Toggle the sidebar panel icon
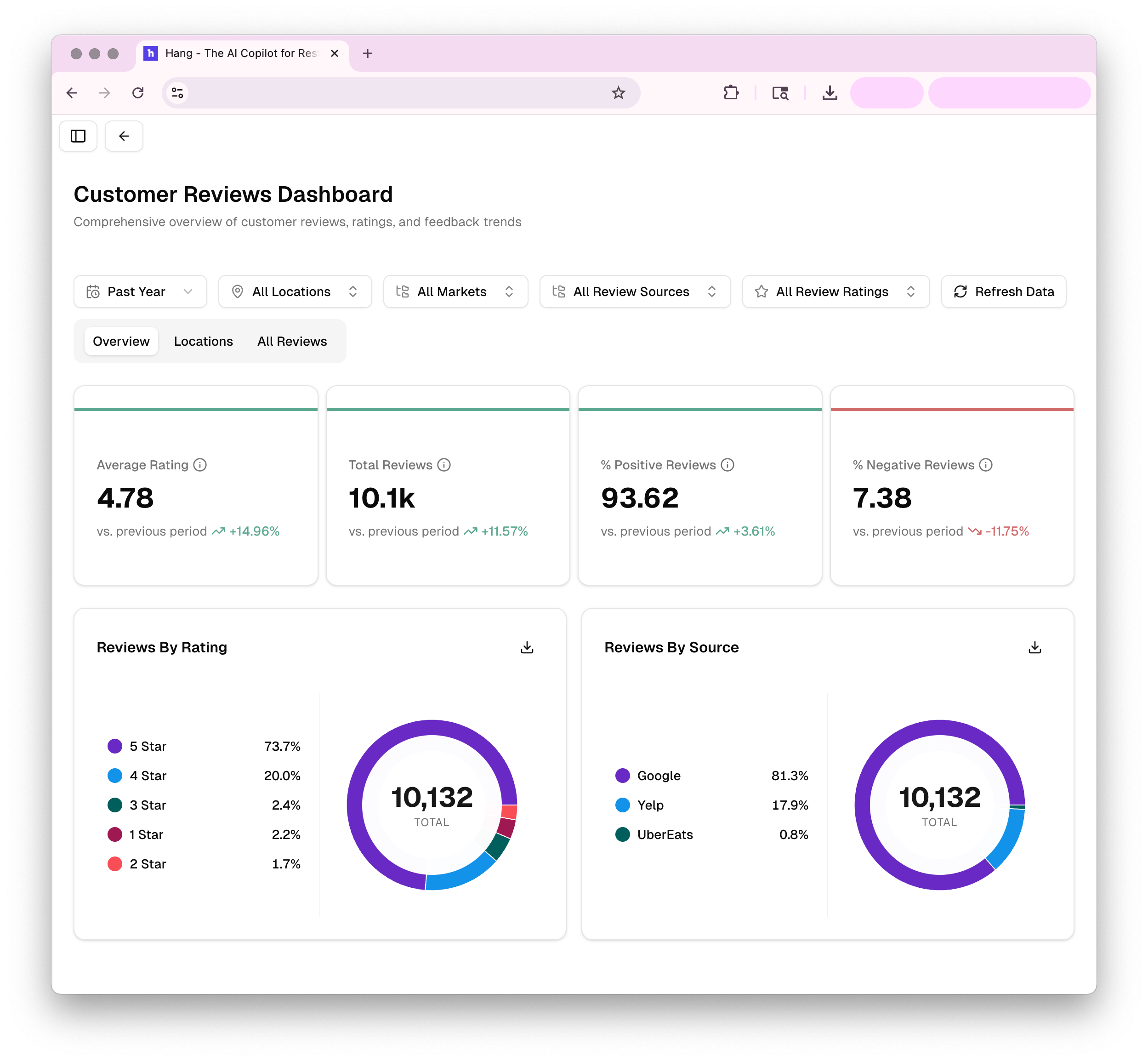Screen dimensions: 1148x1062 coord(78,136)
